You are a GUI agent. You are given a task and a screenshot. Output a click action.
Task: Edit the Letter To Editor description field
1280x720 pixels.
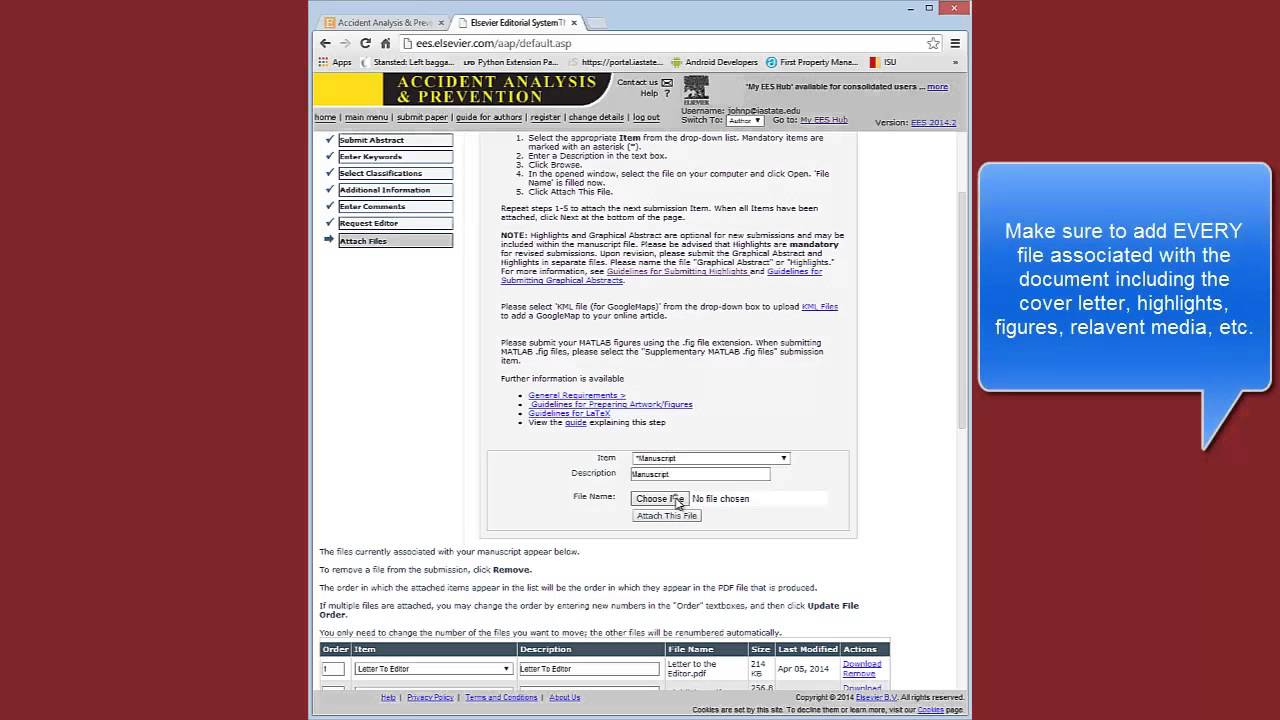[x=589, y=669]
